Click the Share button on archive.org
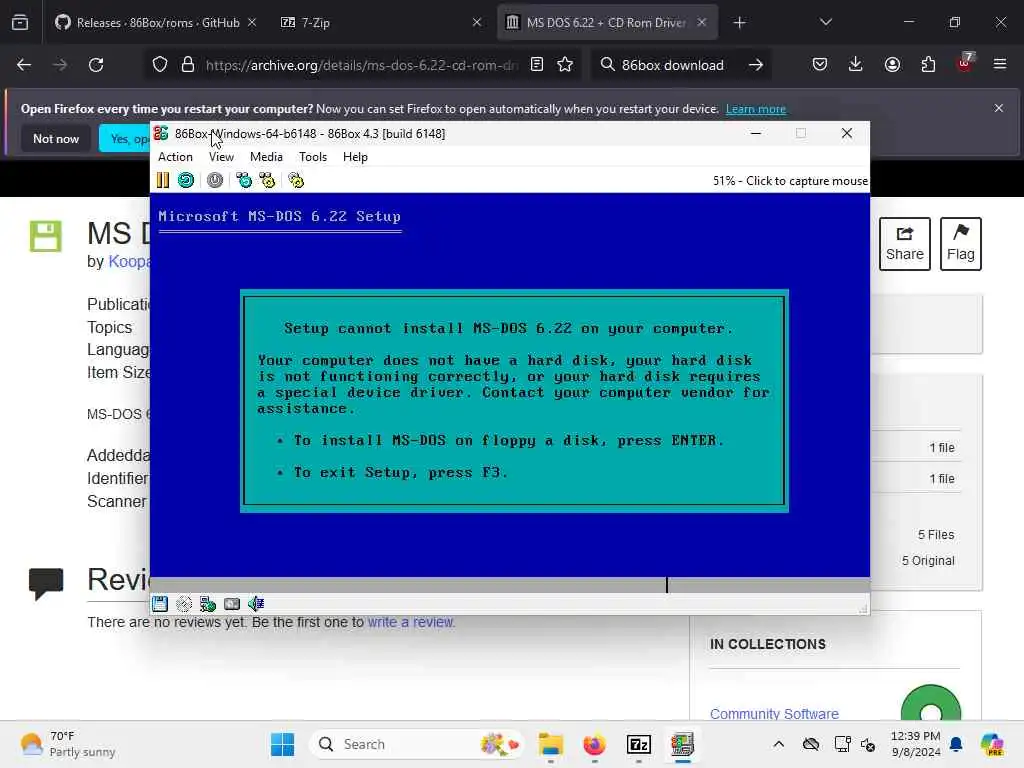This screenshot has width=1024, height=768. [904, 244]
